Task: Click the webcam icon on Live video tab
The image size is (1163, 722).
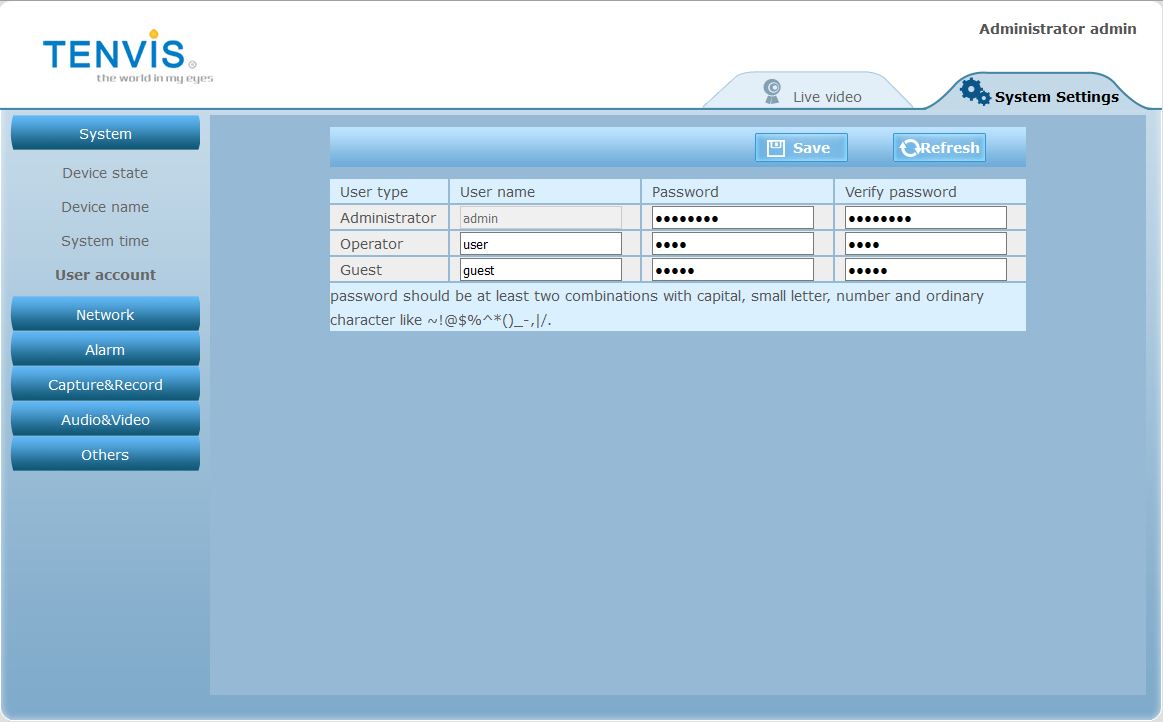Action: (x=772, y=92)
